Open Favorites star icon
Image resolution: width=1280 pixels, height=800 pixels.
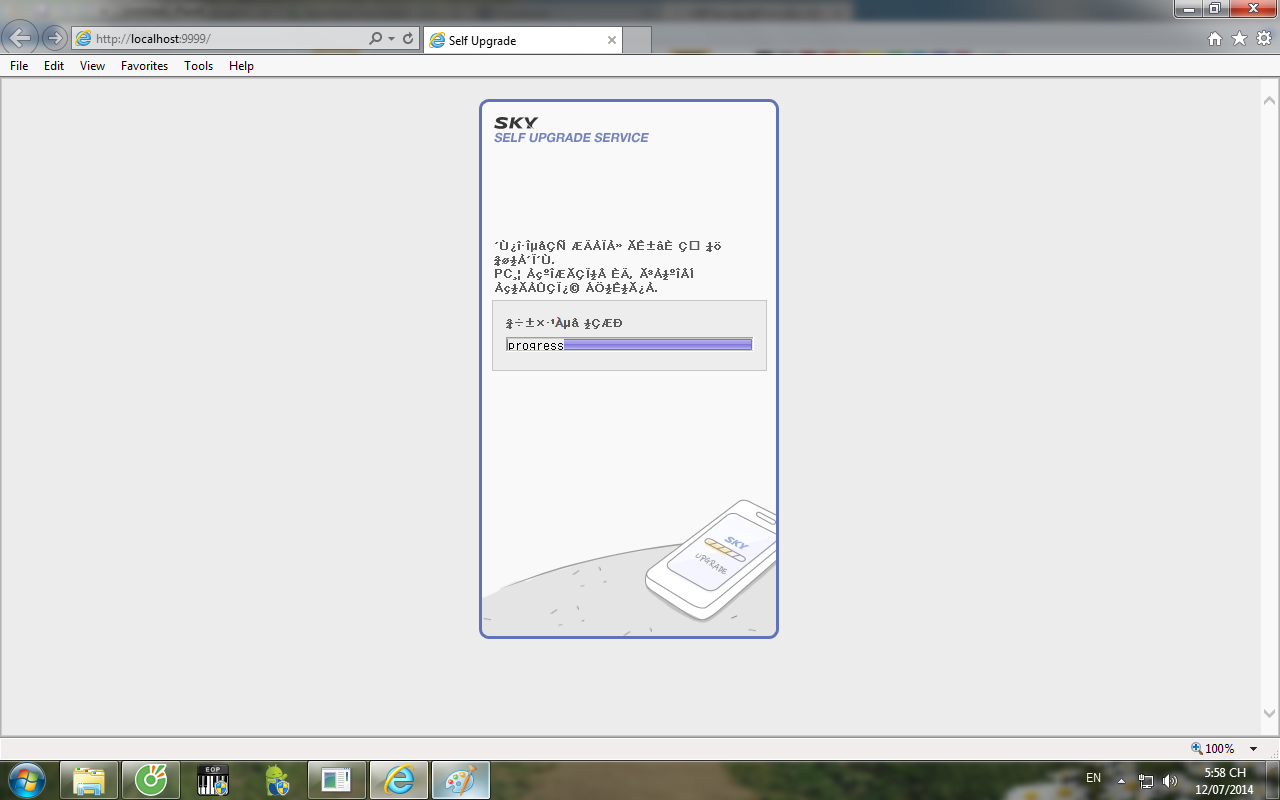tap(1239, 38)
